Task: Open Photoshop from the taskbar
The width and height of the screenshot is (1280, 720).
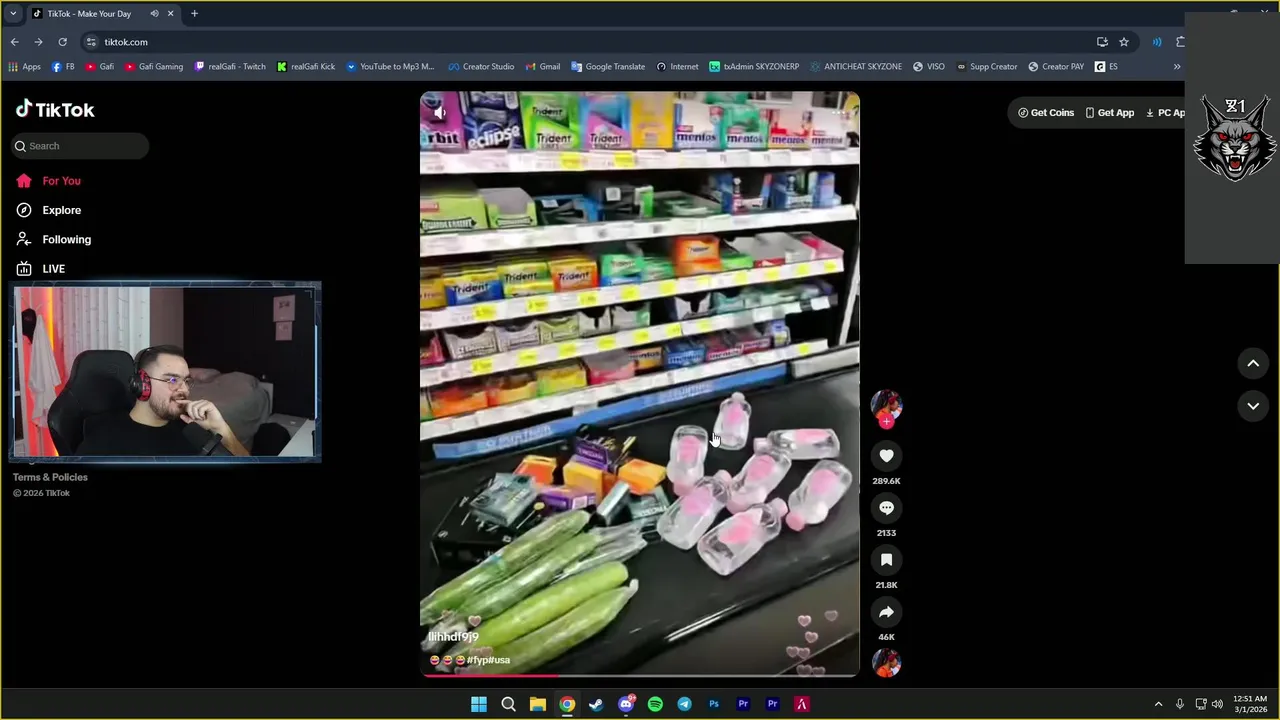Action: pos(714,704)
